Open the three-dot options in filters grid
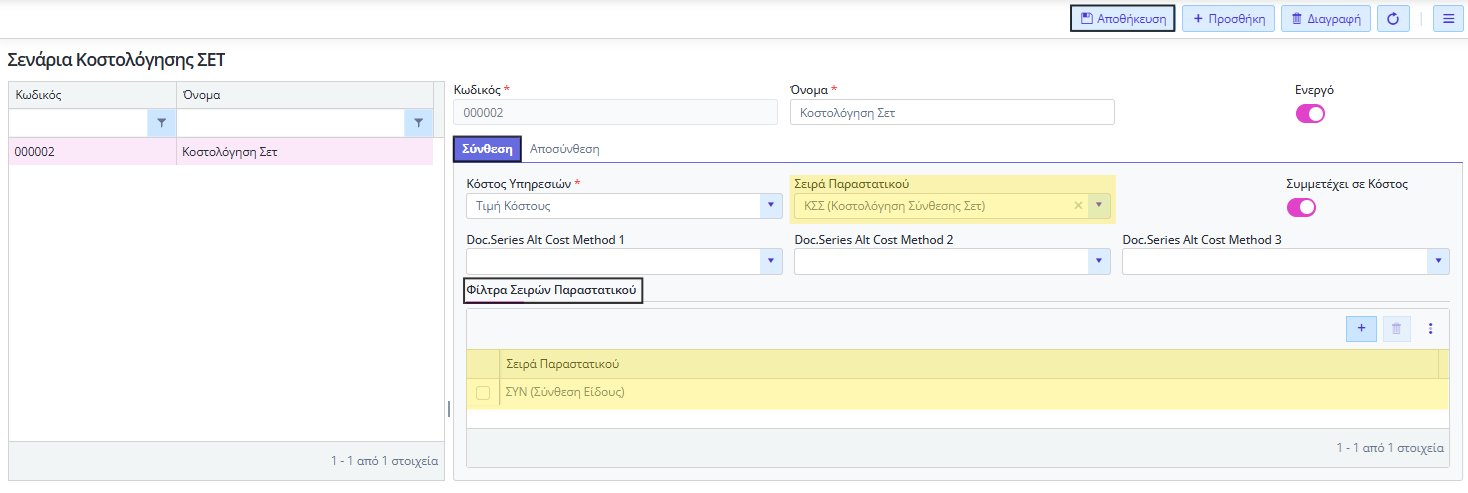 (1430, 328)
